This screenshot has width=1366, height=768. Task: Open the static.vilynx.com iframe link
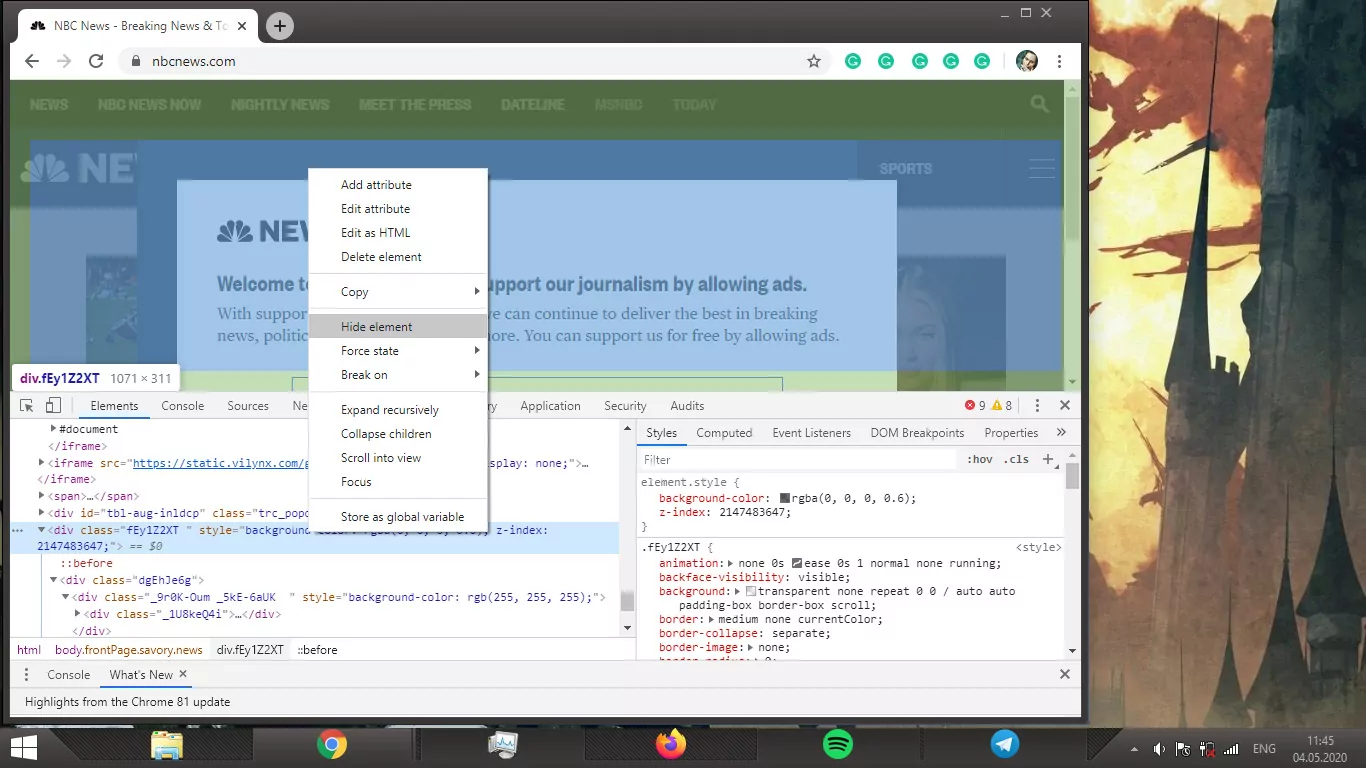tap(220, 463)
